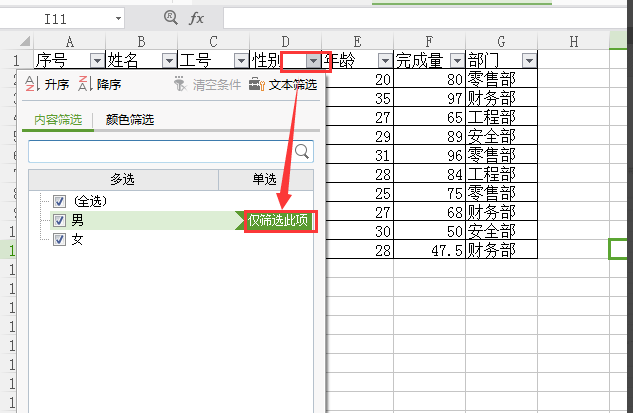This screenshot has width=633, height=413.
Task: Expand the 部门 column filter dropdown
Action: [x=529, y=61]
